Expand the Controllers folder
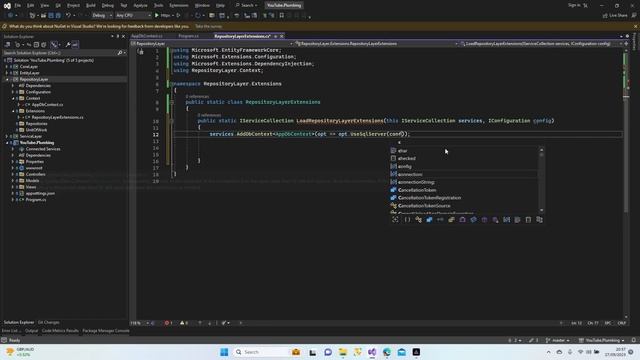This screenshot has height=360, width=640. [13, 174]
